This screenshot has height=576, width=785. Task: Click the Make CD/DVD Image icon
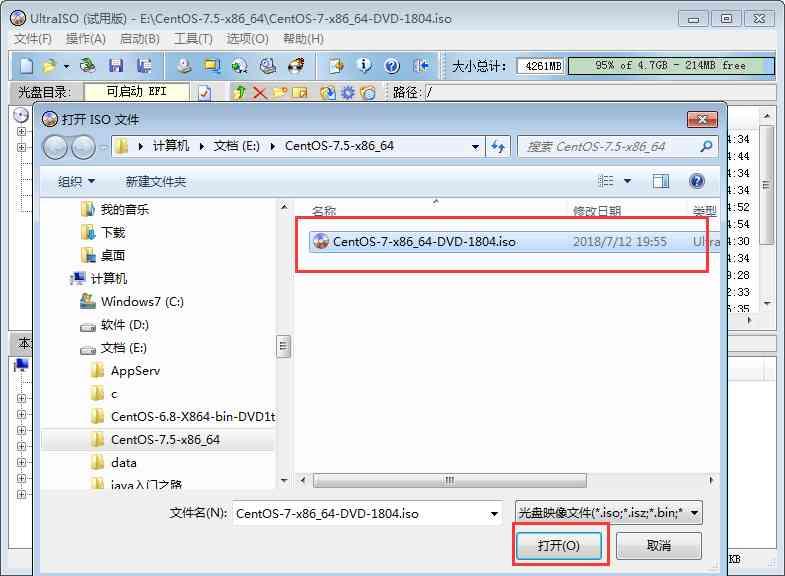(x=184, y=66)
